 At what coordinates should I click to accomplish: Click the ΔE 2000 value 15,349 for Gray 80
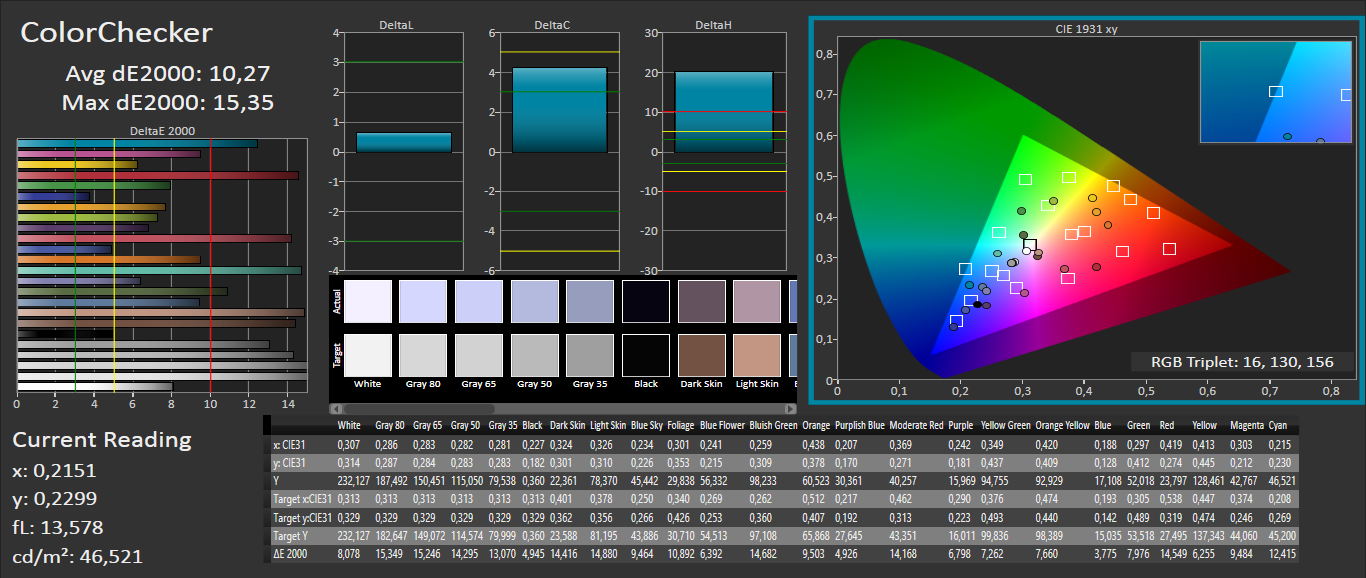(390, 552)
